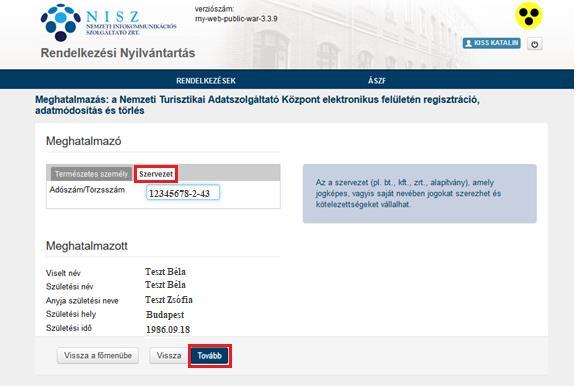The width and height of the screenshot is (578, 386).
Task: Open the RENDELKEZÉSEK menu
Action: [206, 80]
